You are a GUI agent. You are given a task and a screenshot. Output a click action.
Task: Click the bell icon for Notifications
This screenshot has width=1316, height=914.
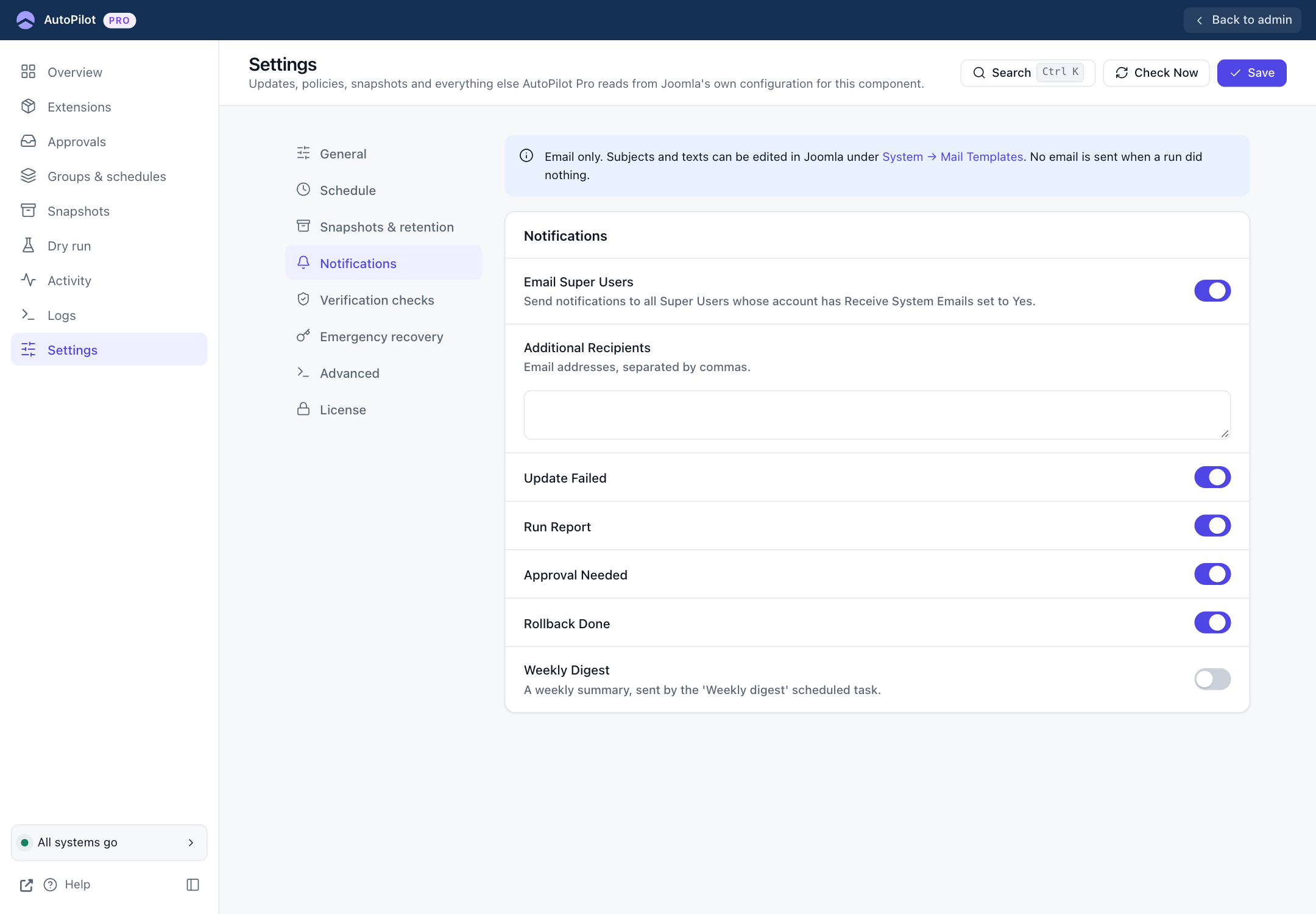(303, 263)
